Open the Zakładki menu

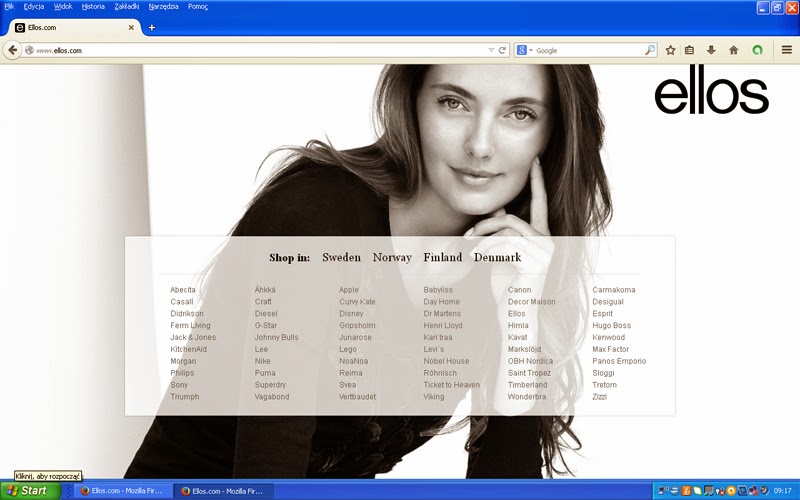(126, 6)
